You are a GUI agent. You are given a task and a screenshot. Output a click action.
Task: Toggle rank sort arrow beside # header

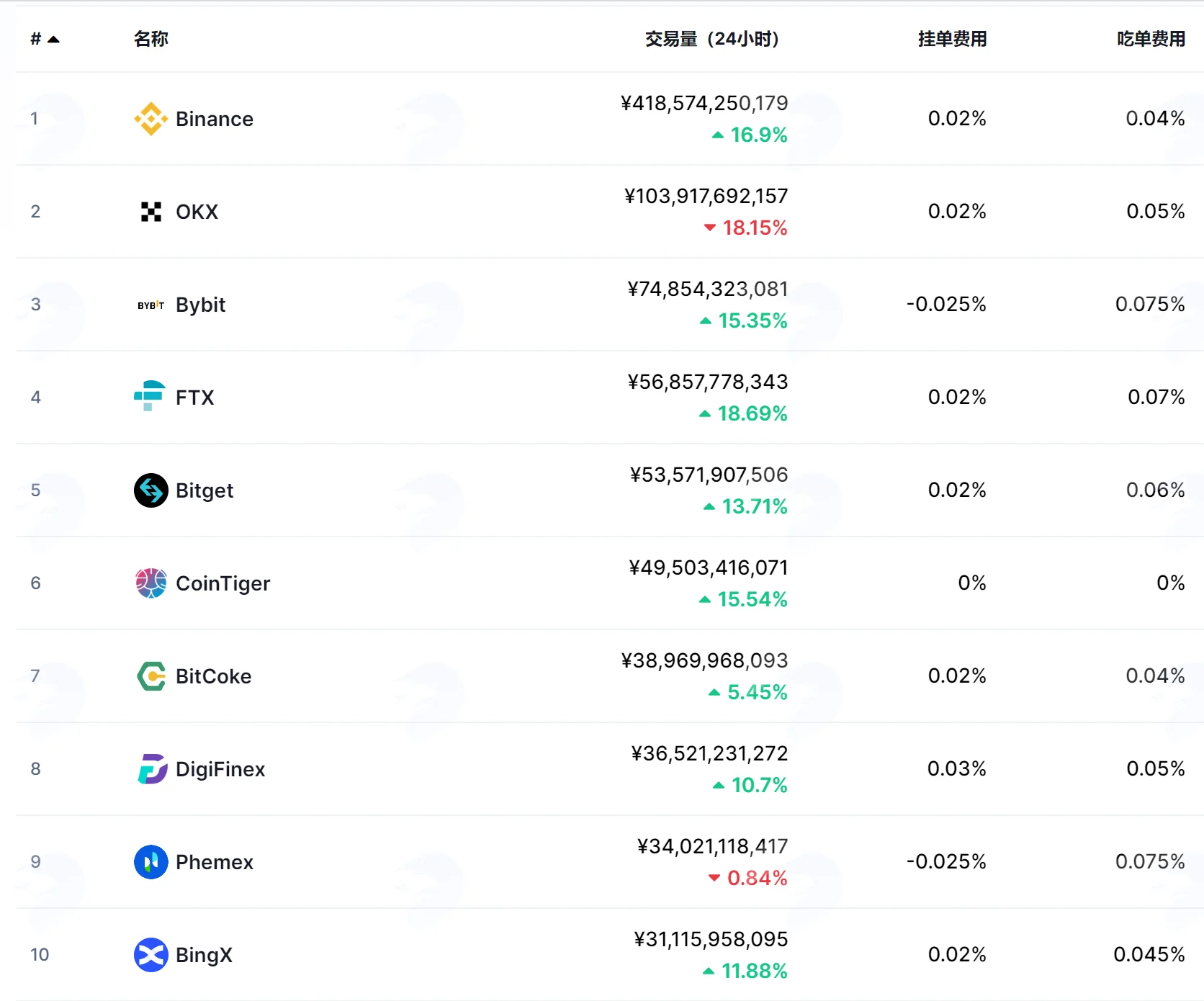53,39
